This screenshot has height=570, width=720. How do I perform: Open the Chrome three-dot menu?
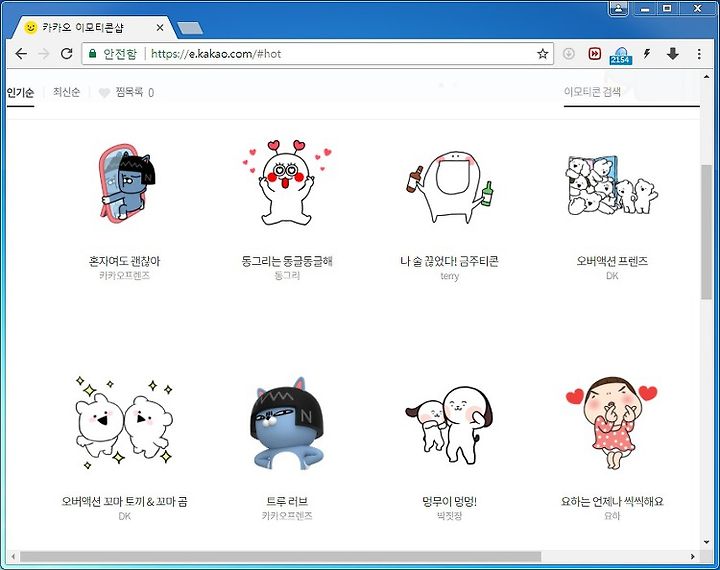[699, 54]
